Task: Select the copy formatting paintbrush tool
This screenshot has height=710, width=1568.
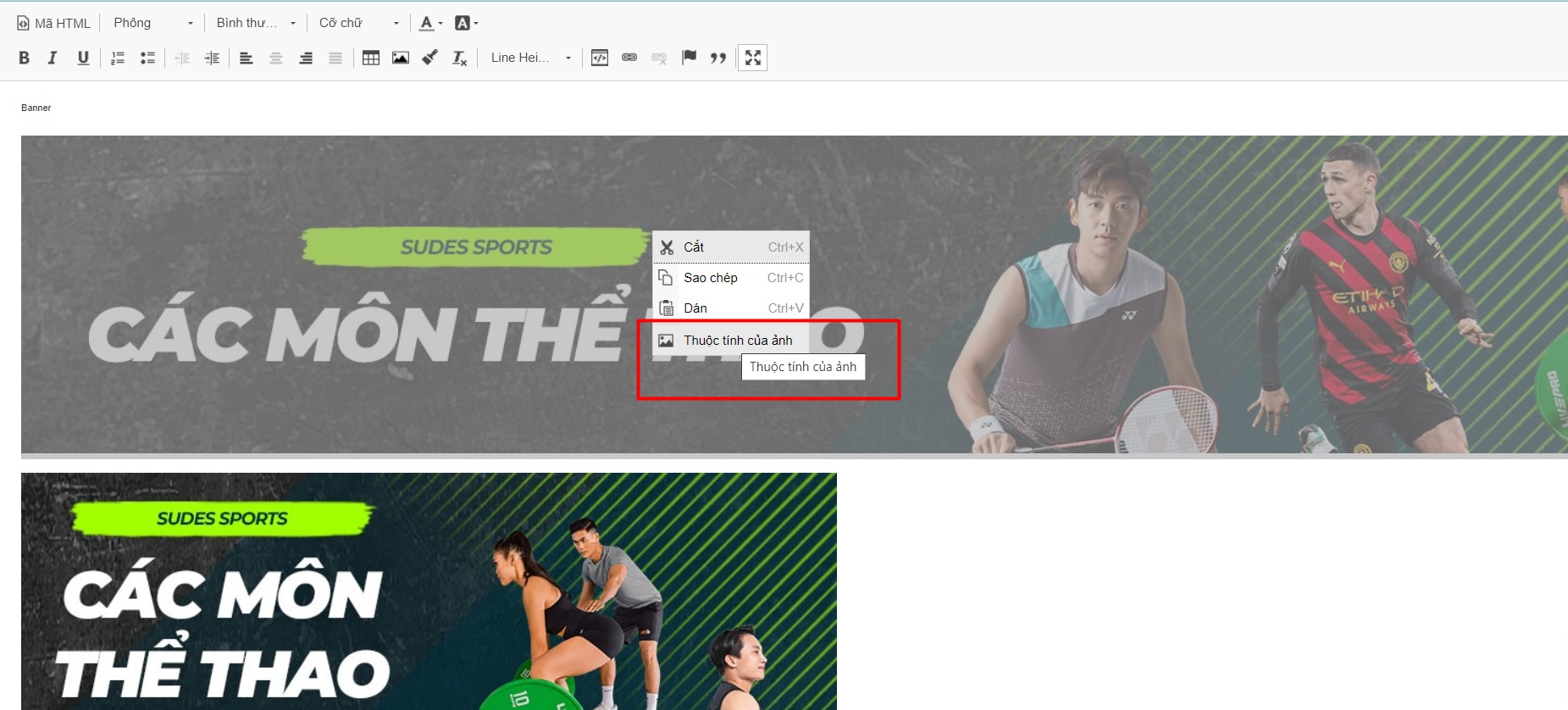Action: [x=430, y=58]
